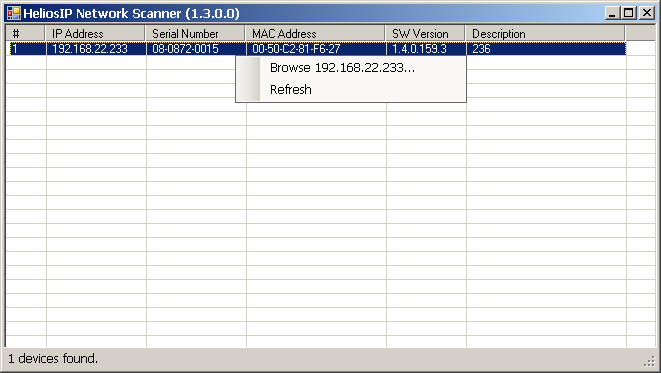The image size is (661, 373).
Task: Select Refresh from the context menu
Action: [351, 90]
